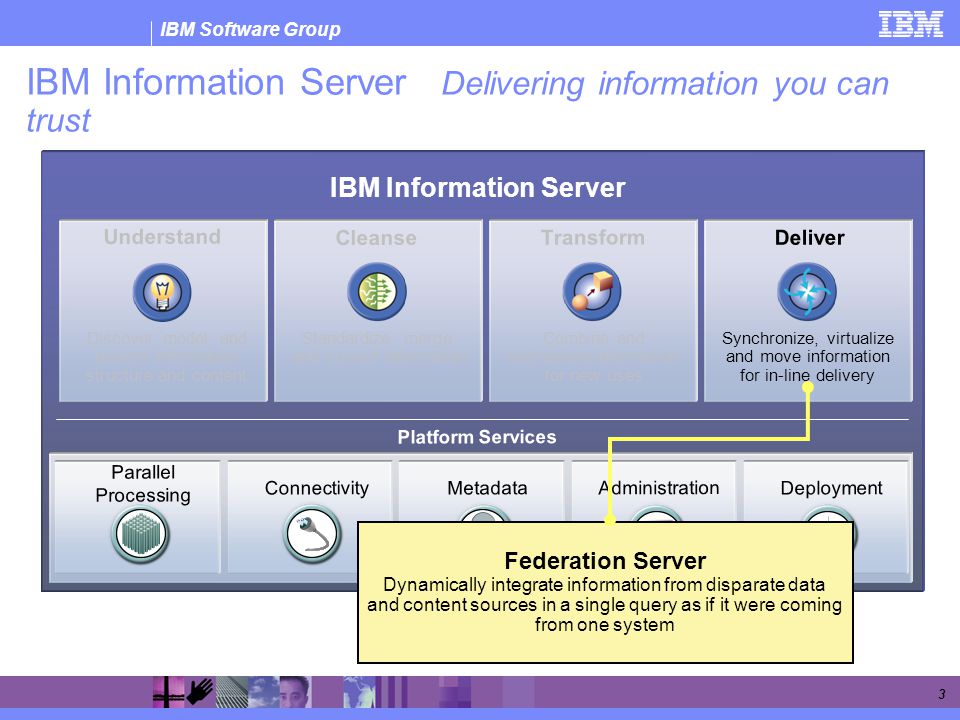The image size is (960, 720).
Task: Click the Connectivity cable icon
Action: pos(312,534)
